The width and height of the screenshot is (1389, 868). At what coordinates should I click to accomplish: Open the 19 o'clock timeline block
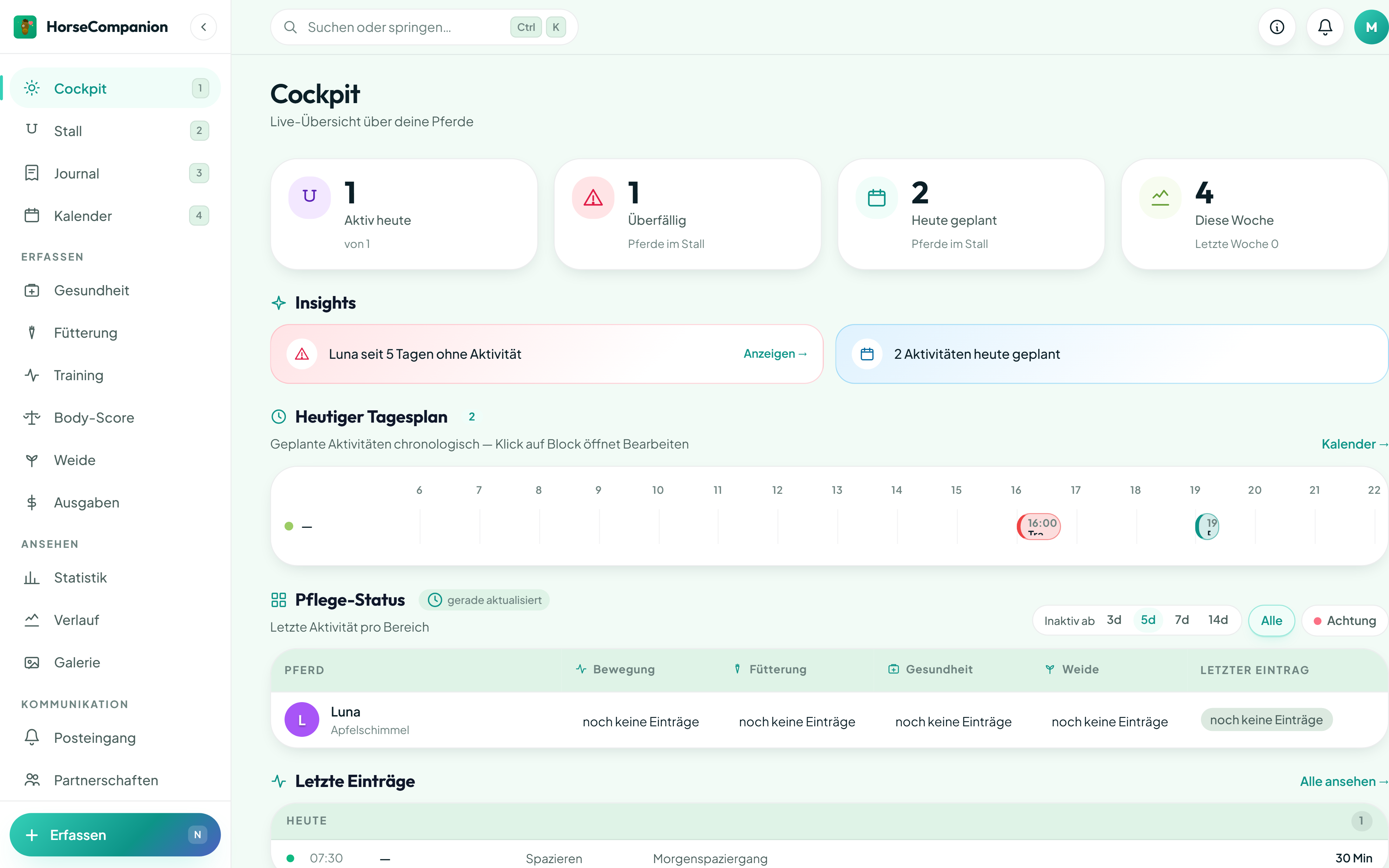coord(1207,526)
